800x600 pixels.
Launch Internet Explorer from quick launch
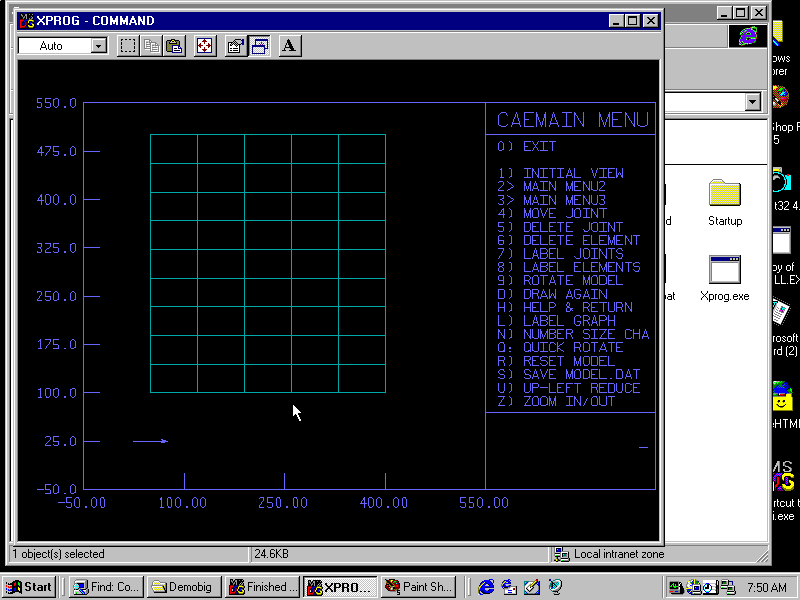(487, 587)
